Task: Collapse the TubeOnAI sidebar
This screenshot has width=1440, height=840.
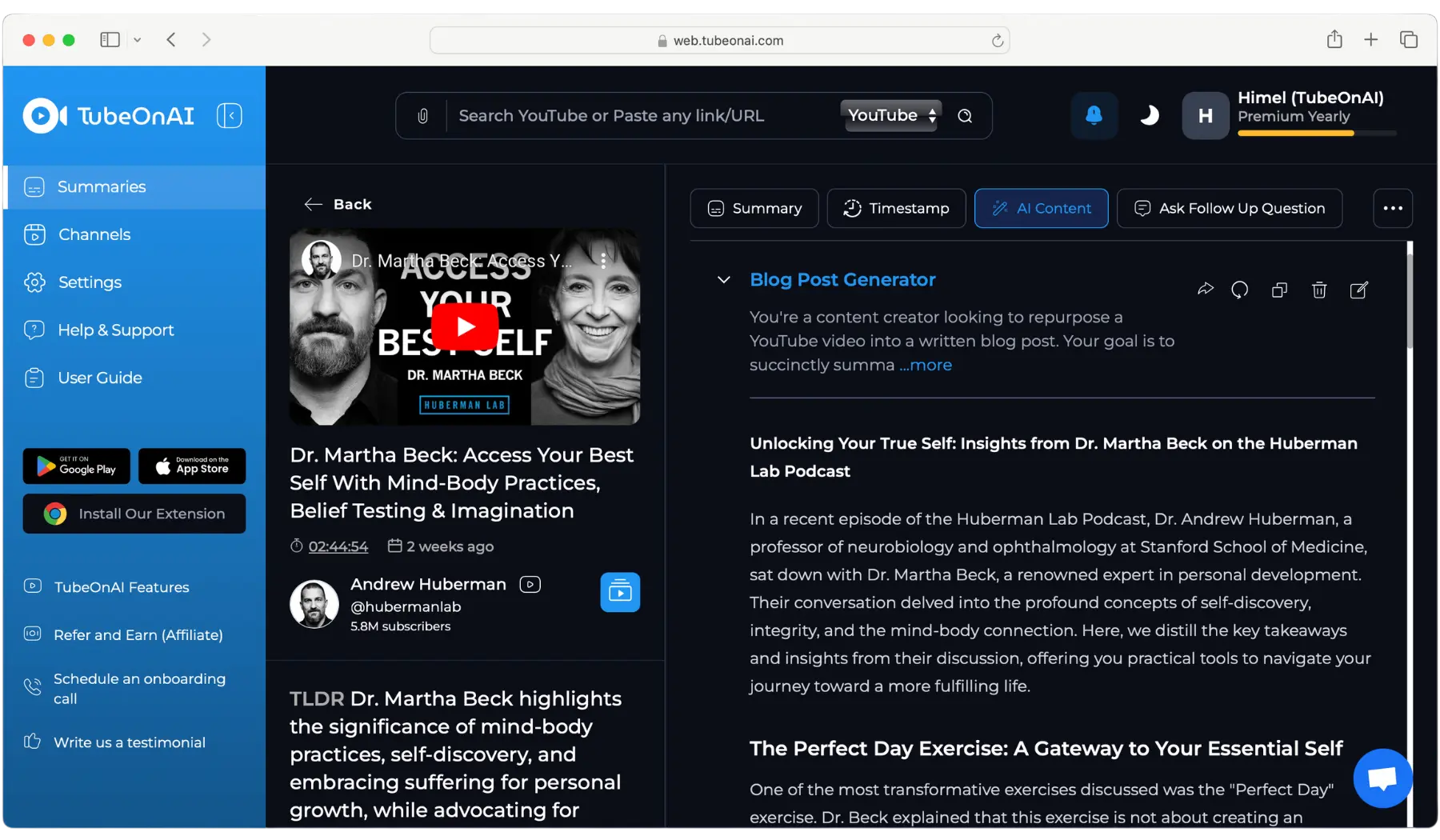Action: (230, 116)
